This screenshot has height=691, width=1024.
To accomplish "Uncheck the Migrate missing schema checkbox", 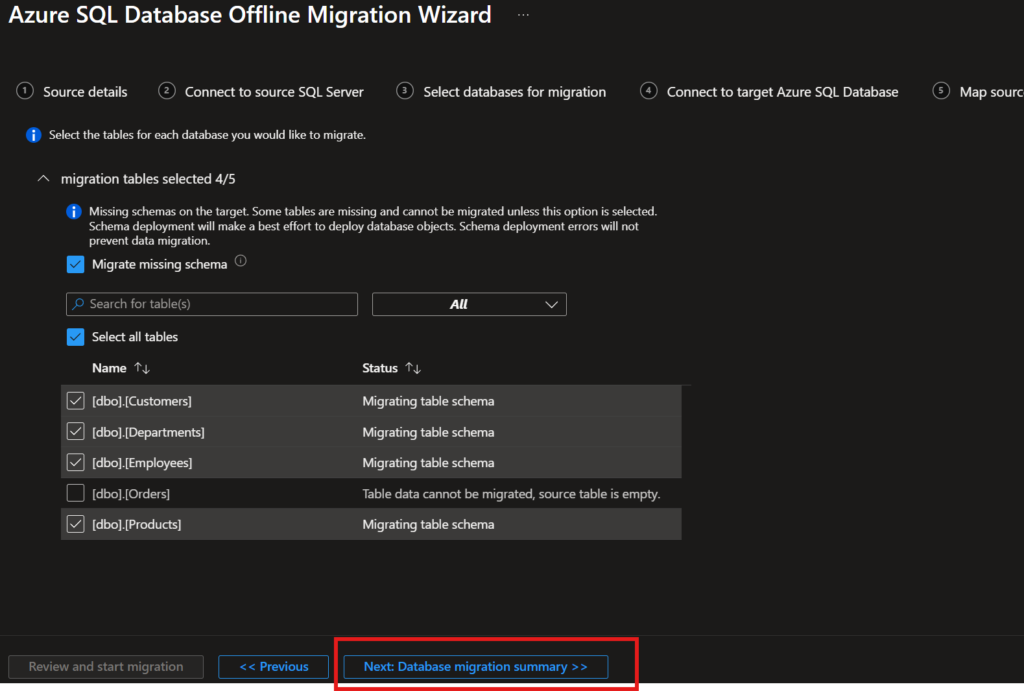I will [x=76, y=265].
